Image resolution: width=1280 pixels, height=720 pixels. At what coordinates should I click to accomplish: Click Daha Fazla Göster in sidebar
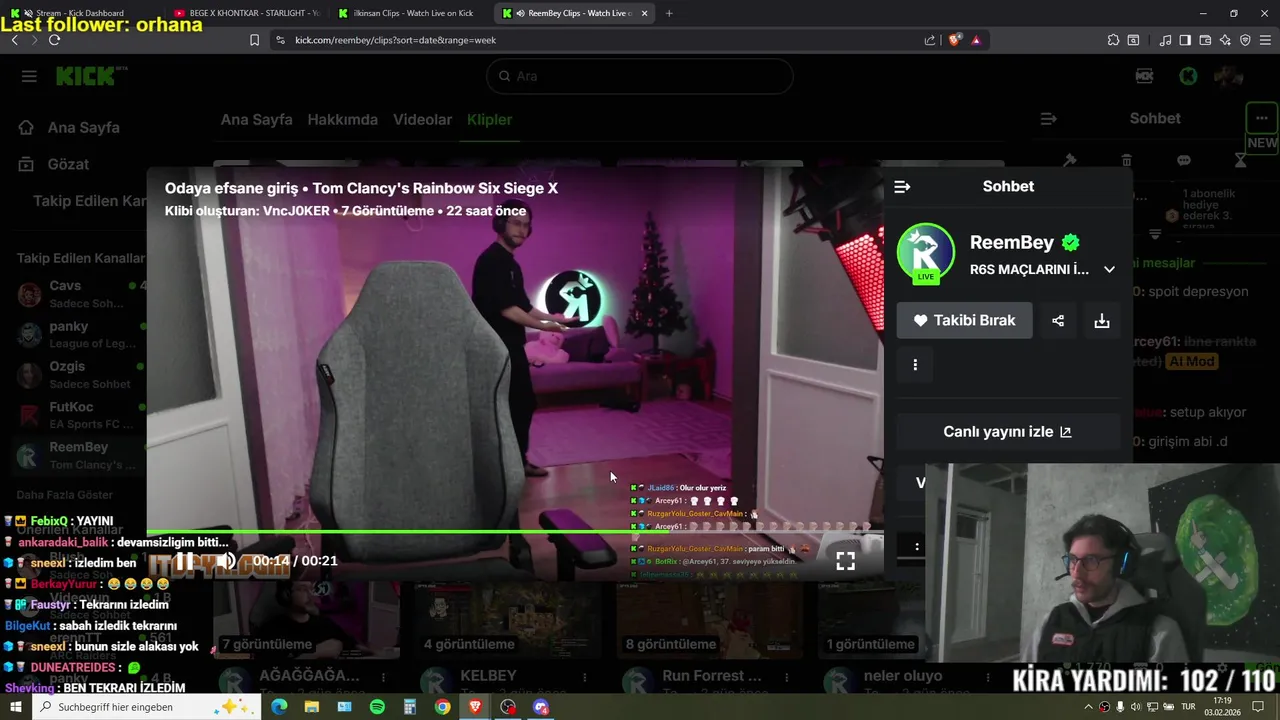click(64, 495)
